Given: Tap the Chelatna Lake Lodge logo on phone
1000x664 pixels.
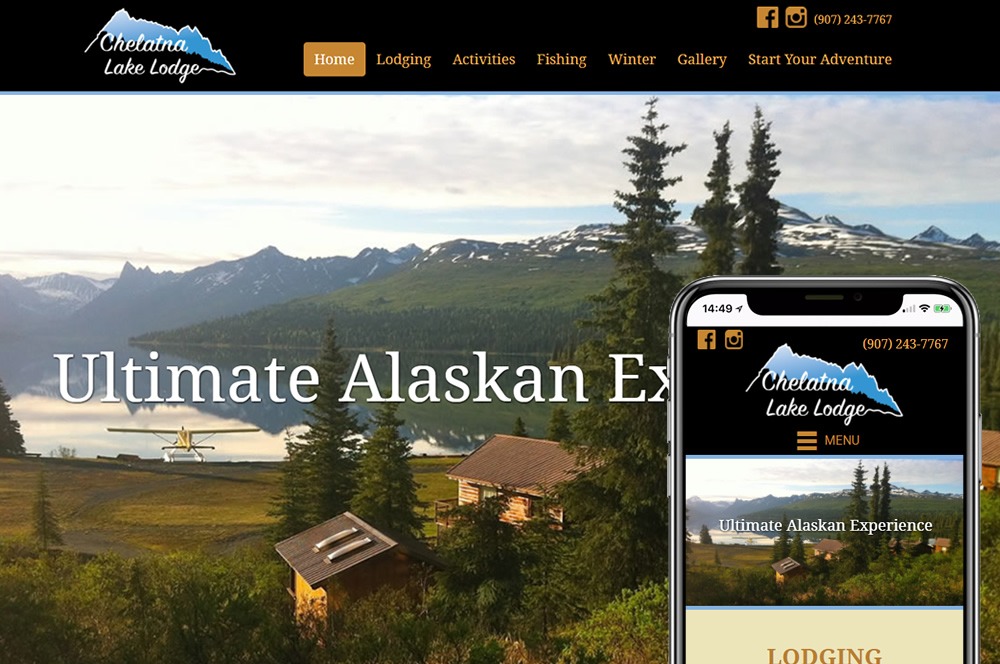Looking at the screenshot, I should click(x=824, y=385).
